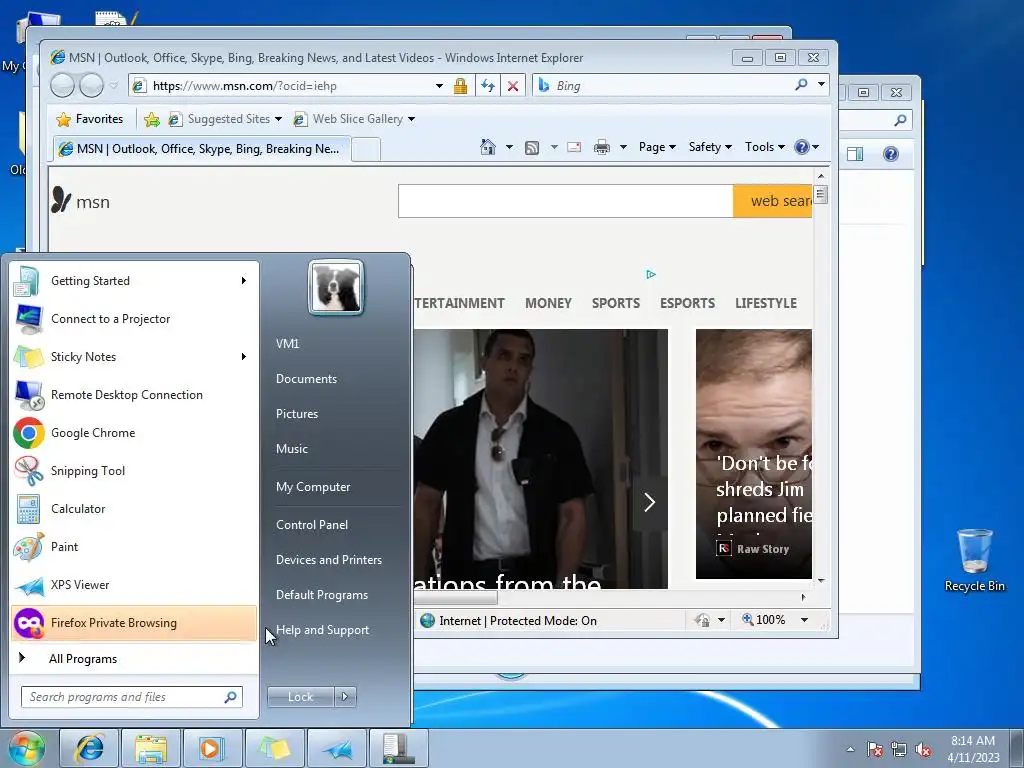Launch Calculator from Start menu
Image resolution: width=1024 pixels, height=768 pixels.
(134, 509)
